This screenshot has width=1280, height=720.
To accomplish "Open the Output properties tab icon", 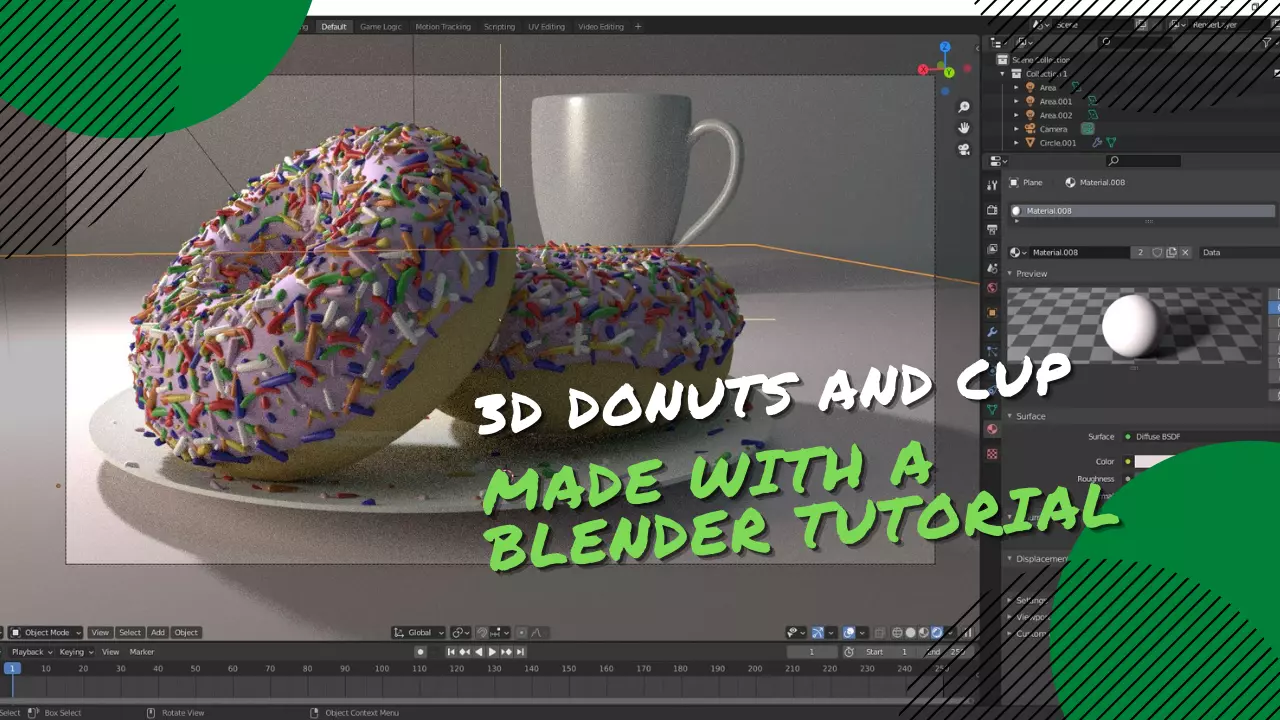I will (x=992, y=230).
